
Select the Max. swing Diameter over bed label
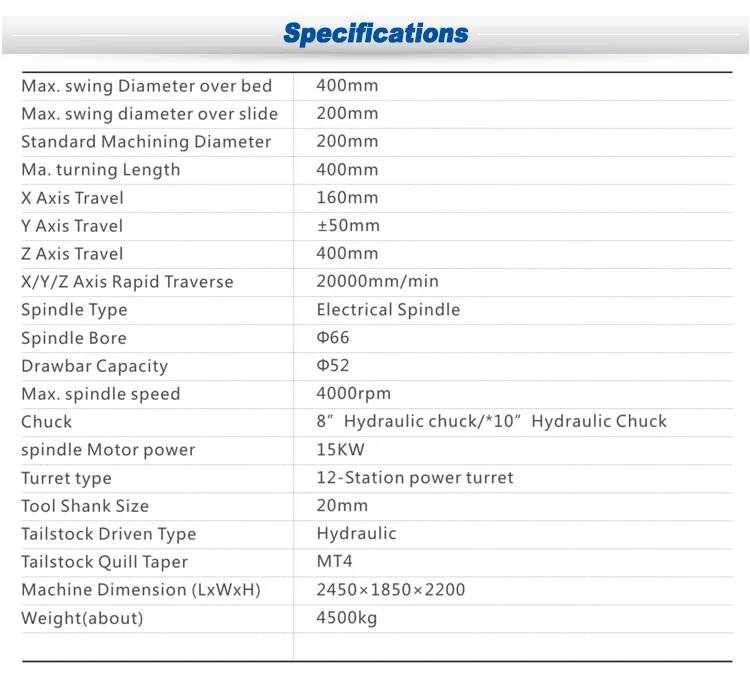146,86
